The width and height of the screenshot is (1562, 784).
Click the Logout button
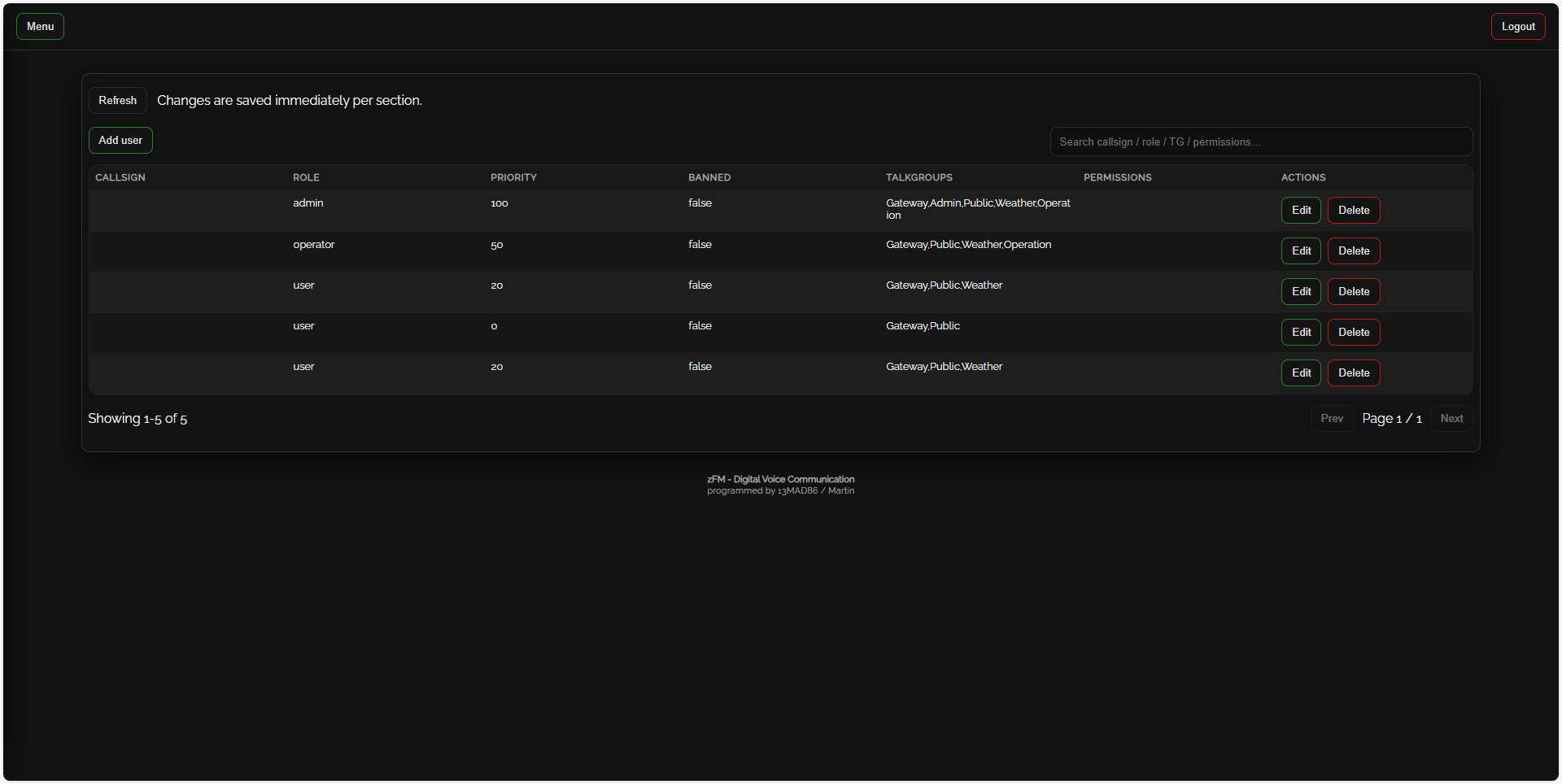[x=1517, y=27]
